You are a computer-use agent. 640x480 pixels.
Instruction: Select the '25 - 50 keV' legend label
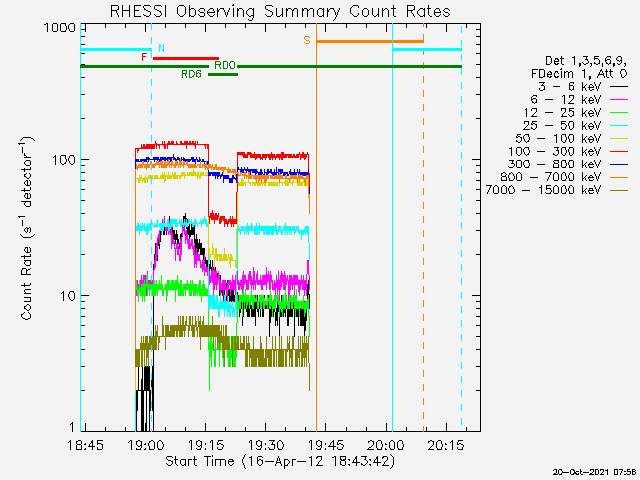tap(562, 126)
